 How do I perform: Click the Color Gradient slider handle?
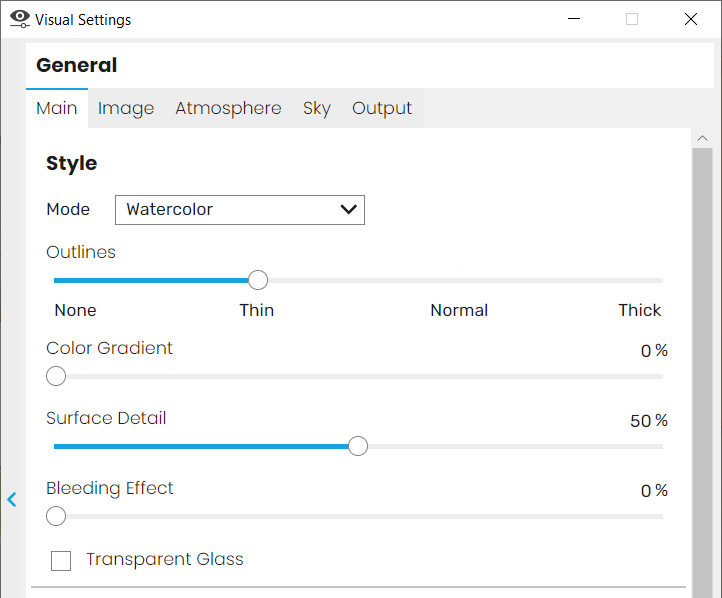pyautogui.click(x=56, y=376)
